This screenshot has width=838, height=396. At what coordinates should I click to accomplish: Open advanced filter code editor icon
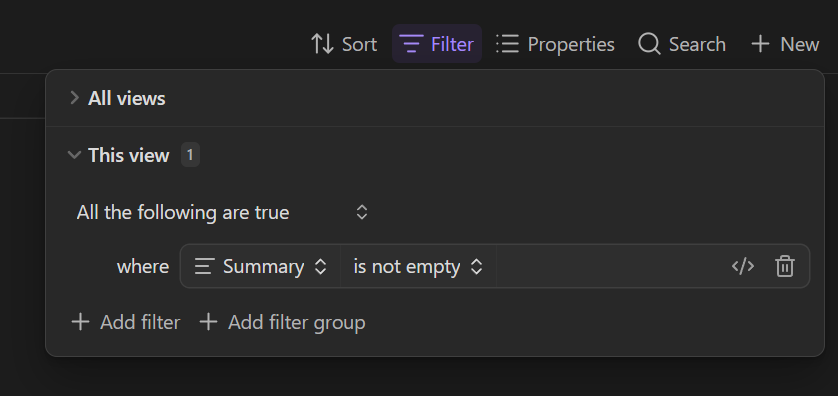tap(743, 266)
